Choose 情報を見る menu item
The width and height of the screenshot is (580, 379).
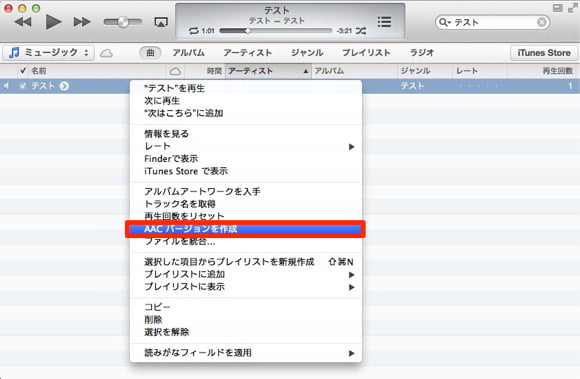tap(246, 133)
